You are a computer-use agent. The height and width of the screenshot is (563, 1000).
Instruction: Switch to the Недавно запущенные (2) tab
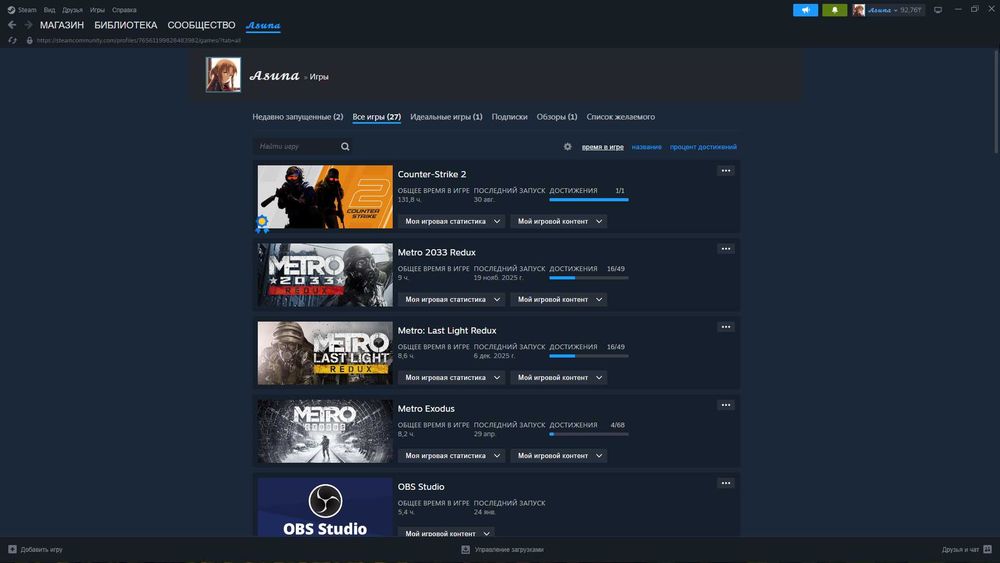click(x=297, y=117)
